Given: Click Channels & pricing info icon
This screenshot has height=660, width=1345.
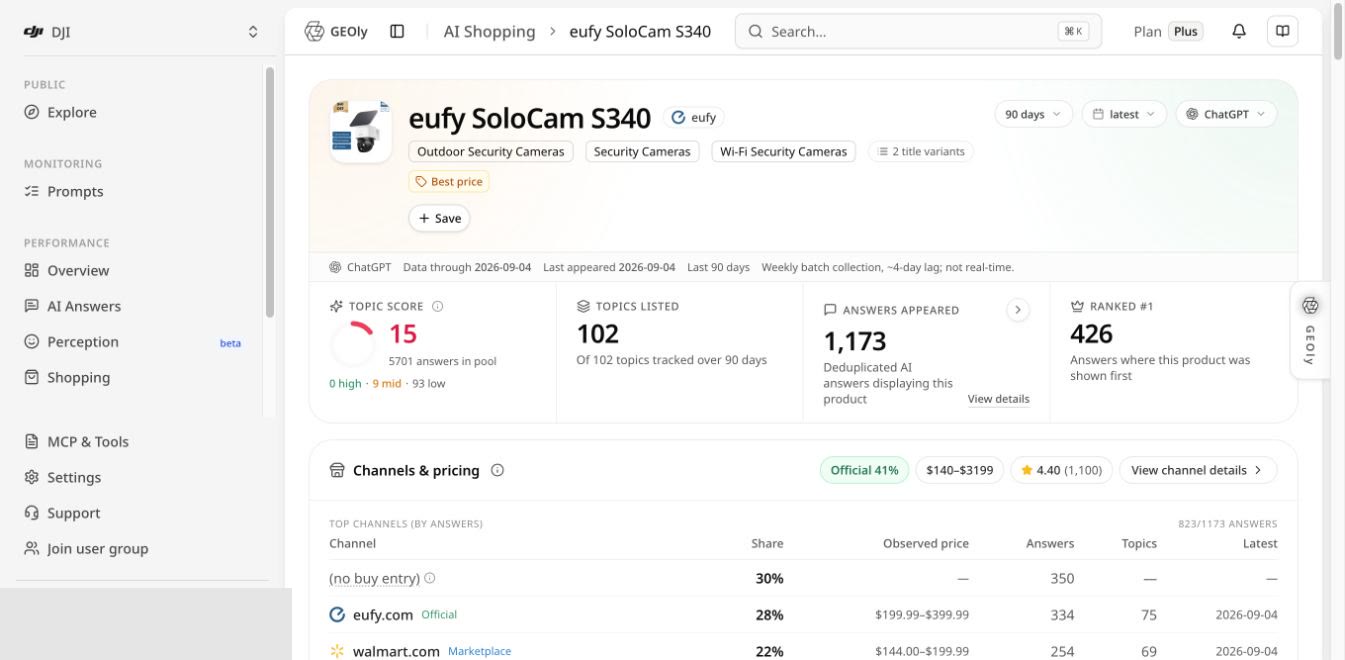Looking at the screenshot, I should click(497, 470).
